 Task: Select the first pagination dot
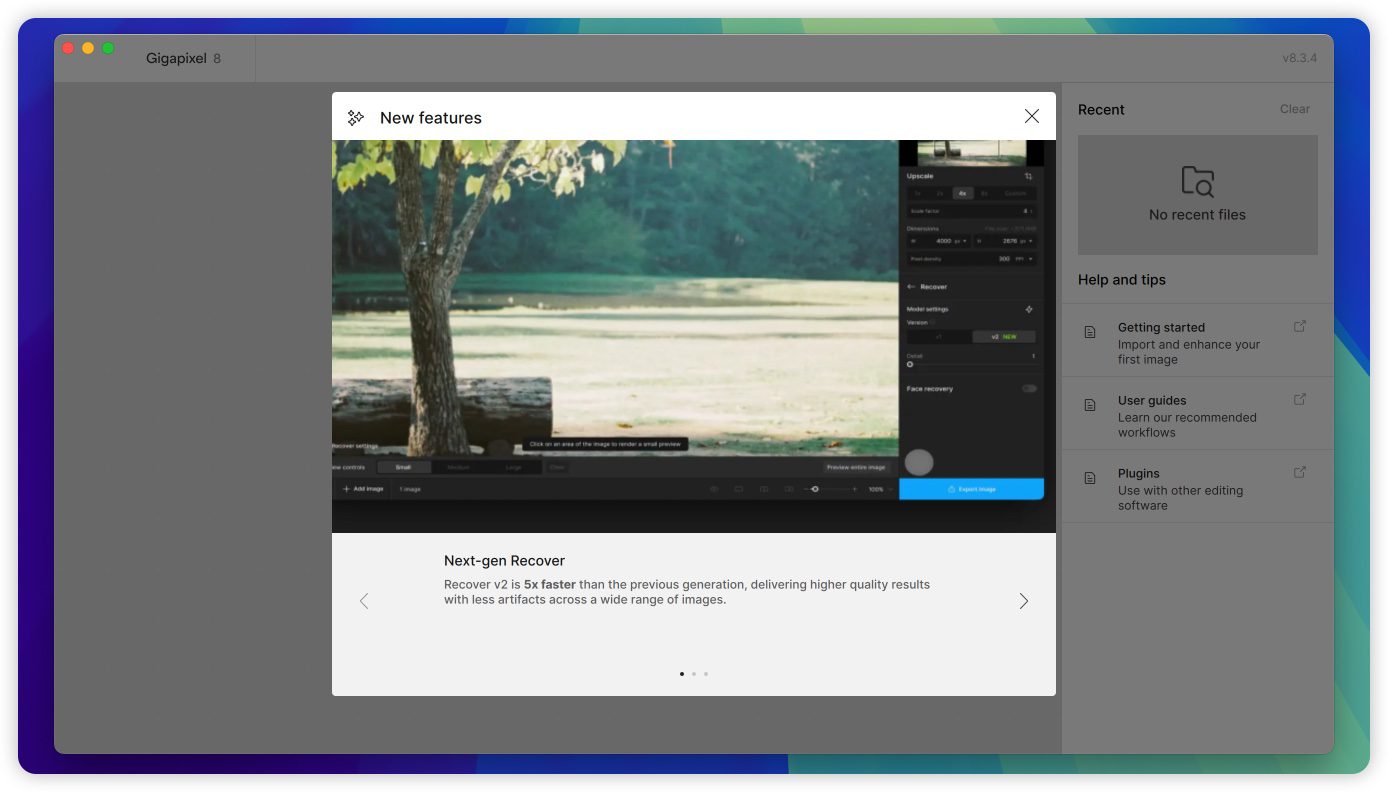pos(682,674)
